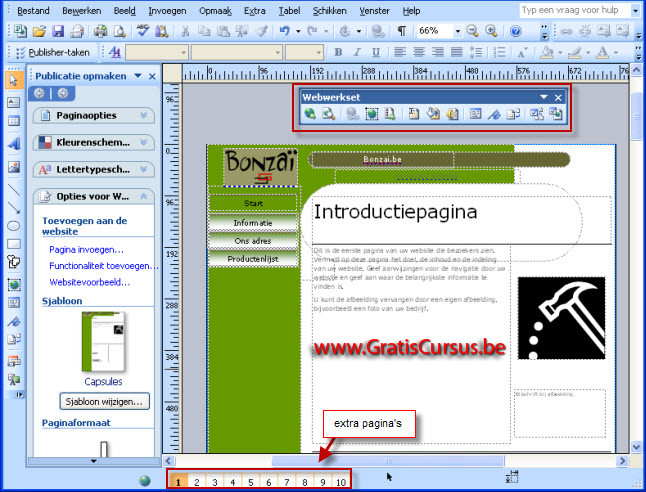This screenshot has width=646, height=492.
Task: Toggle right text alignment
Action: pos(438,52)
